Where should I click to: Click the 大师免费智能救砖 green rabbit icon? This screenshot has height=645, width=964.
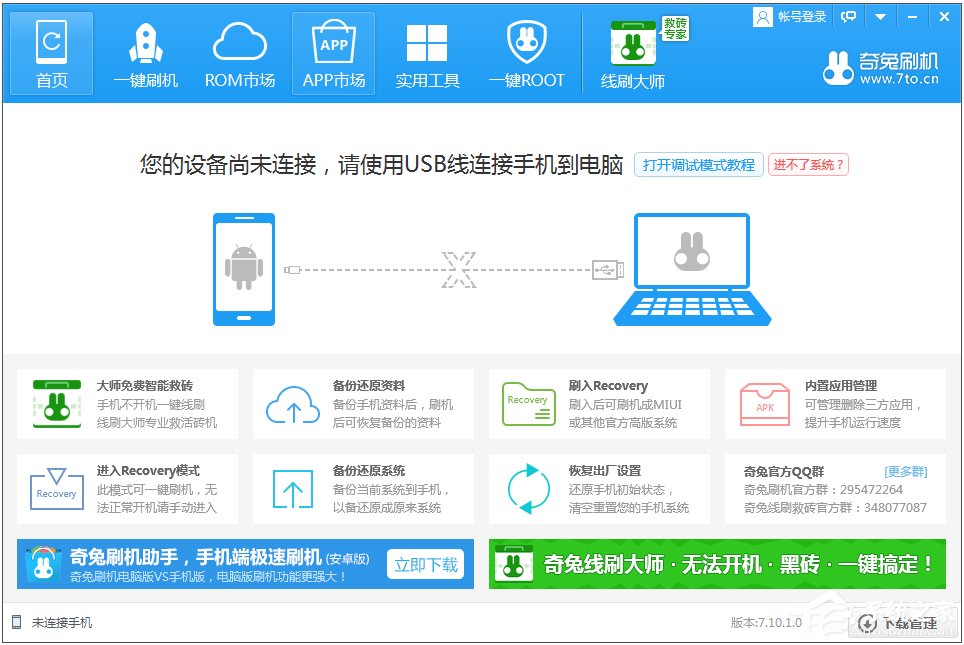point(57,404)
